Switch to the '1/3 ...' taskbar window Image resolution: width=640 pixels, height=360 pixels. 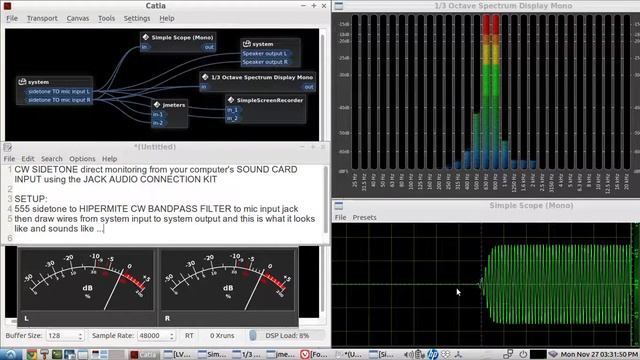pos(247,354)
